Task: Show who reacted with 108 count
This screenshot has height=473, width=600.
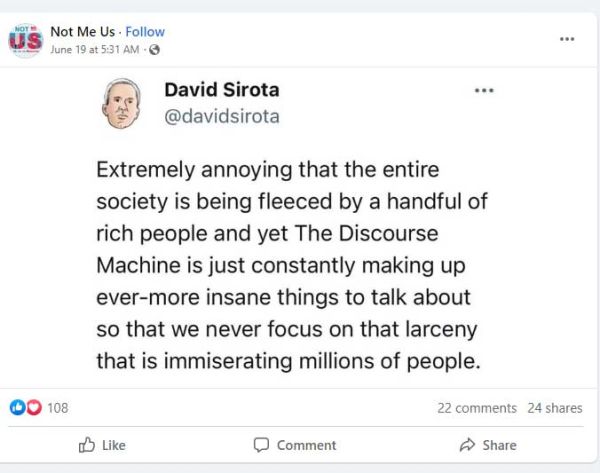Action: (58, 408)
